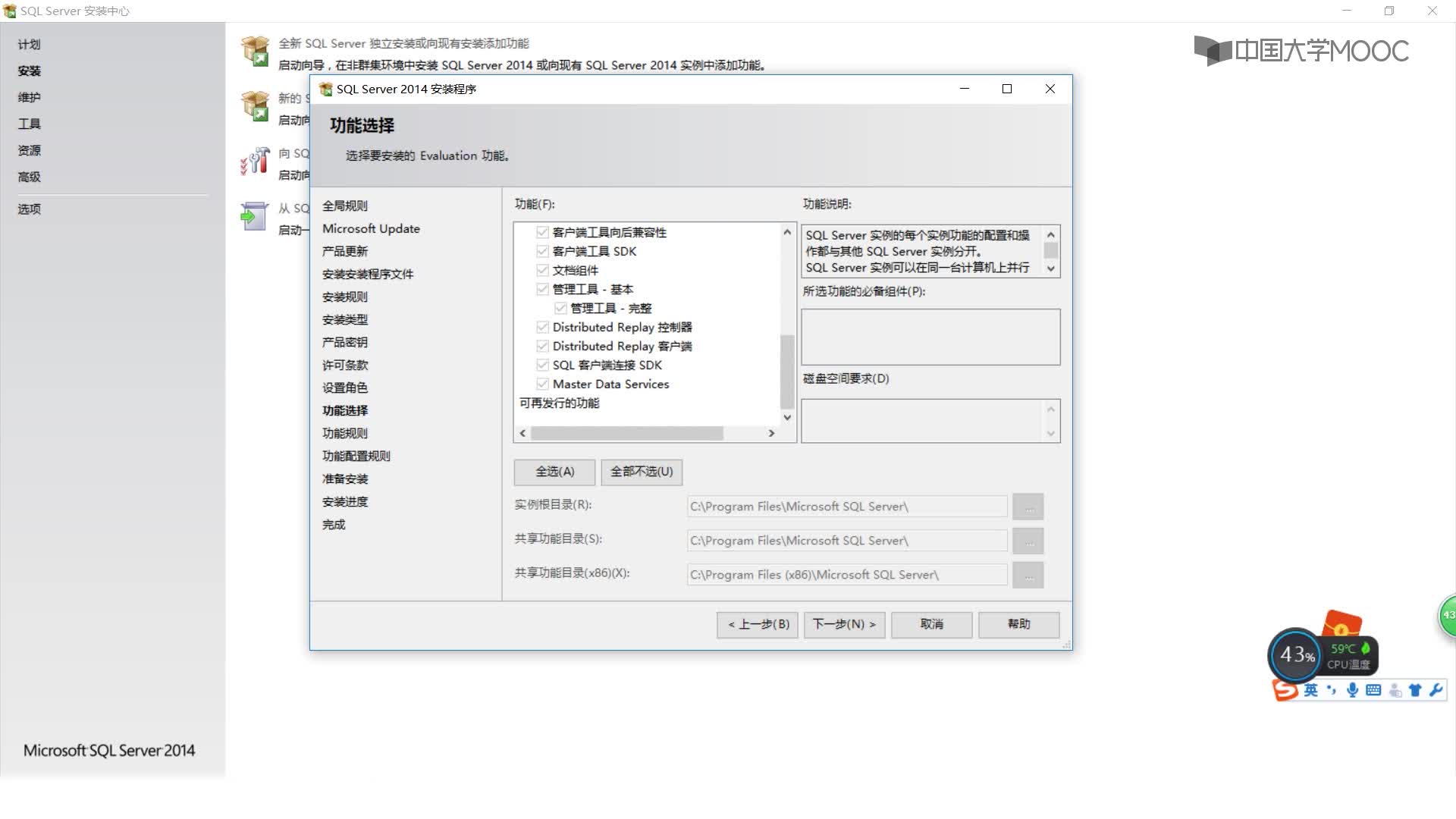Click the 43% memory usage circle widget
The width and height of the screenshot is (1456, 819).
(1296, 655)
